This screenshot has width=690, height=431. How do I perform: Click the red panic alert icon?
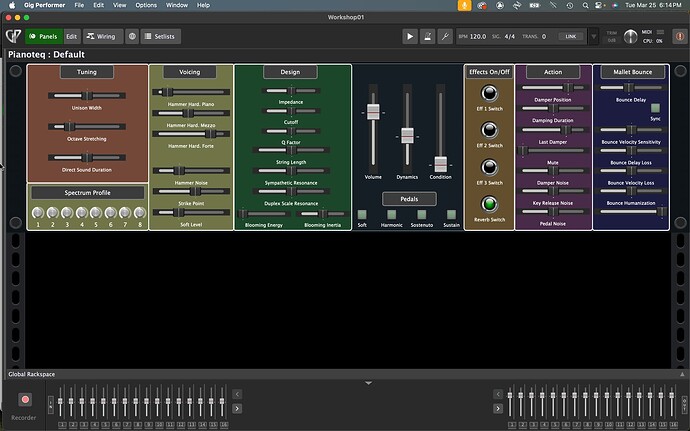pos(680,37)
